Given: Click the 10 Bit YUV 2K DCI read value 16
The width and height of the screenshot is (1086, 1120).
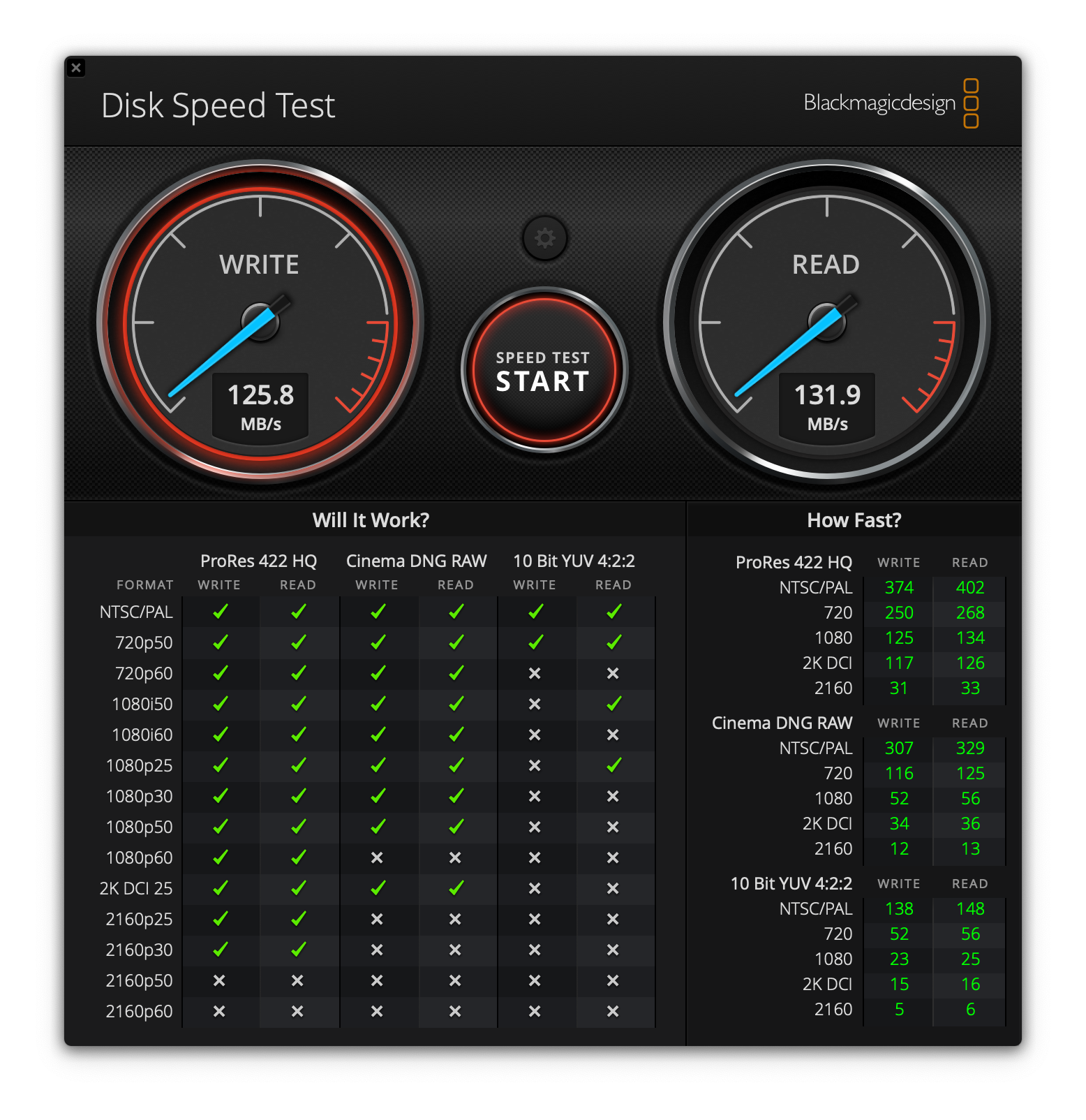Looking at the screenshot, I should [970, 985].
